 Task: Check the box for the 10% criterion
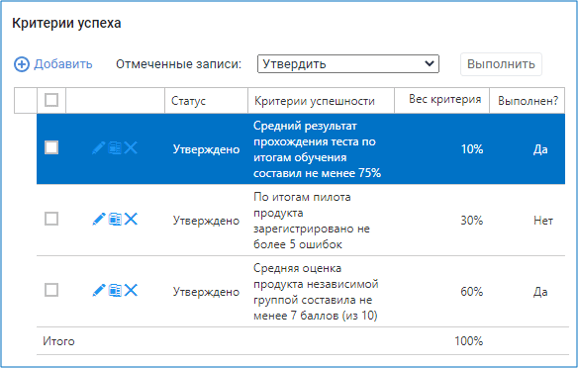(51, 147)
